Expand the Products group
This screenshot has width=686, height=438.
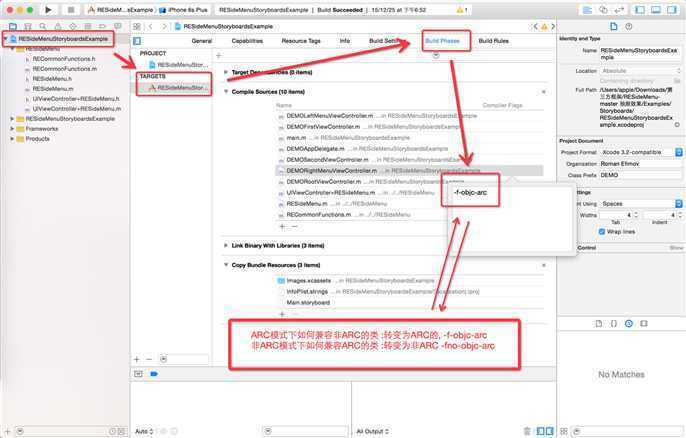(x=12, y=139)
